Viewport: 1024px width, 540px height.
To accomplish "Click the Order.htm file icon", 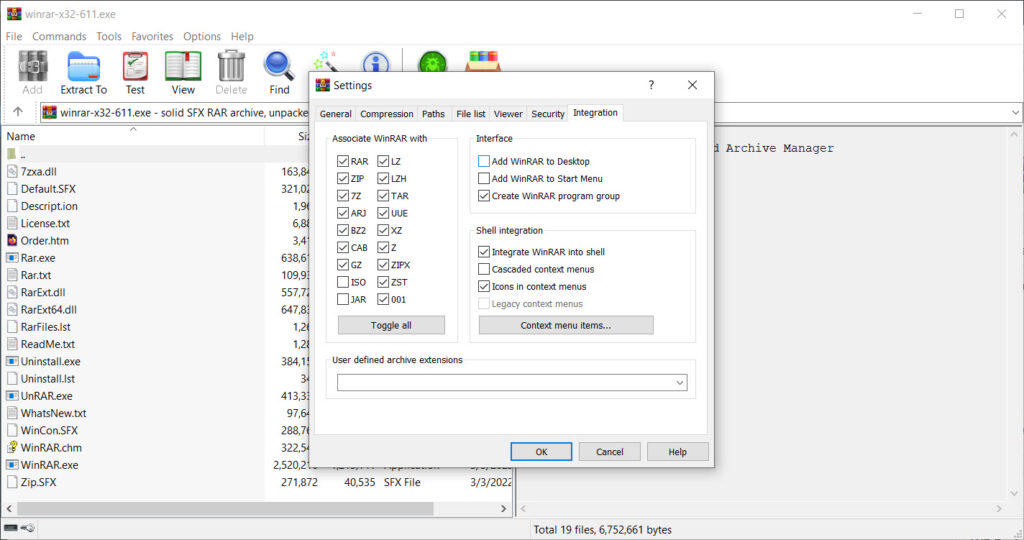I will click(x=12, y=240).
